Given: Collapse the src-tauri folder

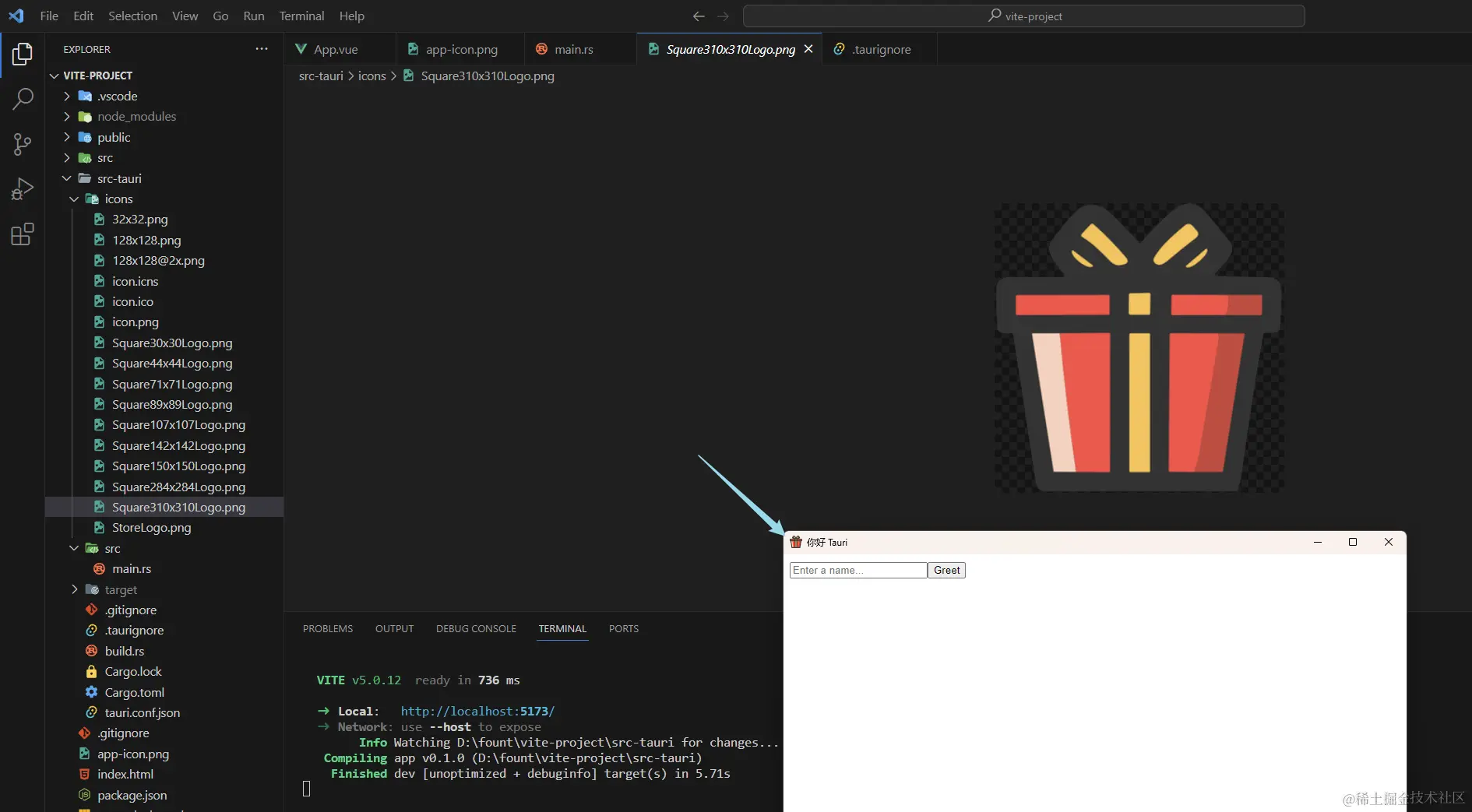Looking at the screenshot, I should pos(164,178).
